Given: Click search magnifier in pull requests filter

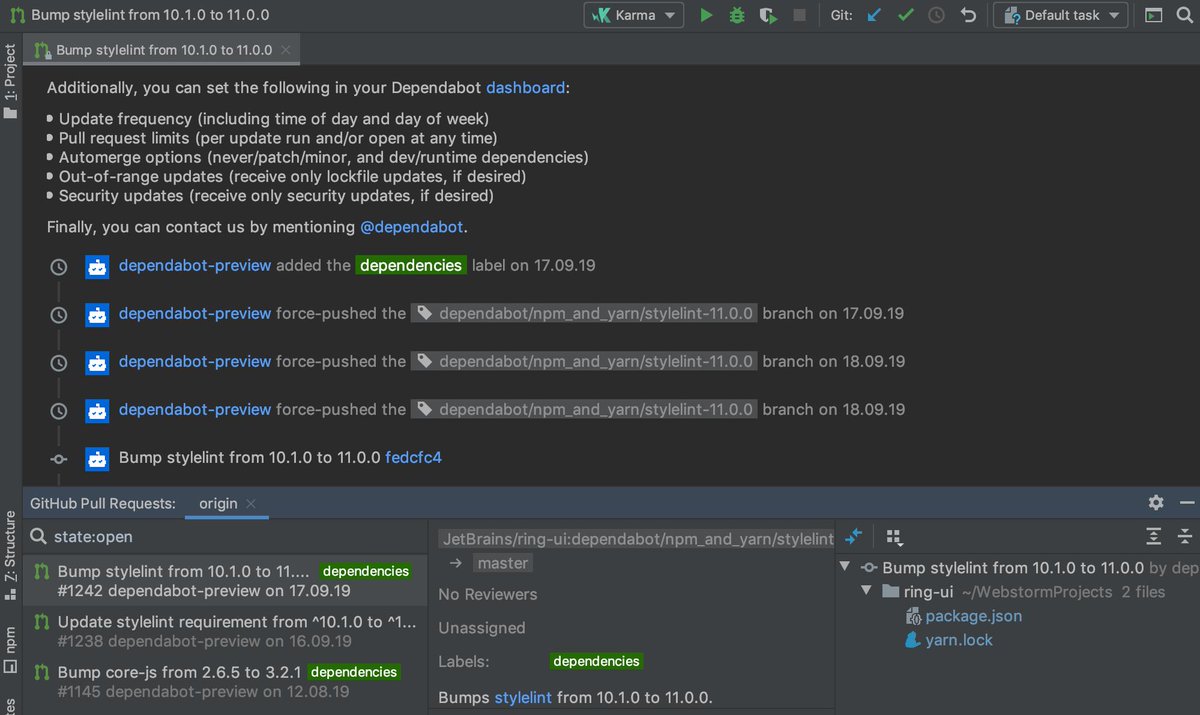Looking at the screenshot, I should tap(38, 537).
